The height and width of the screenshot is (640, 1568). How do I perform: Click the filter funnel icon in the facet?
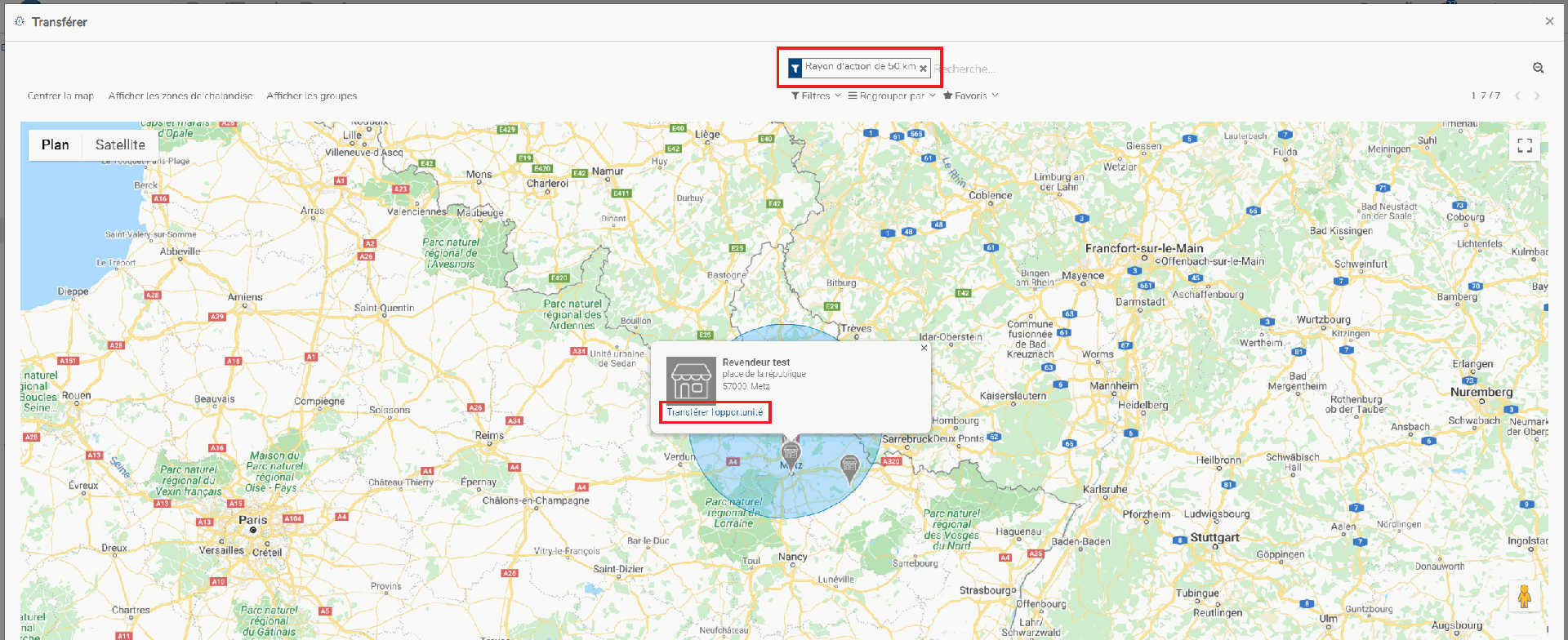coord(795,69)
